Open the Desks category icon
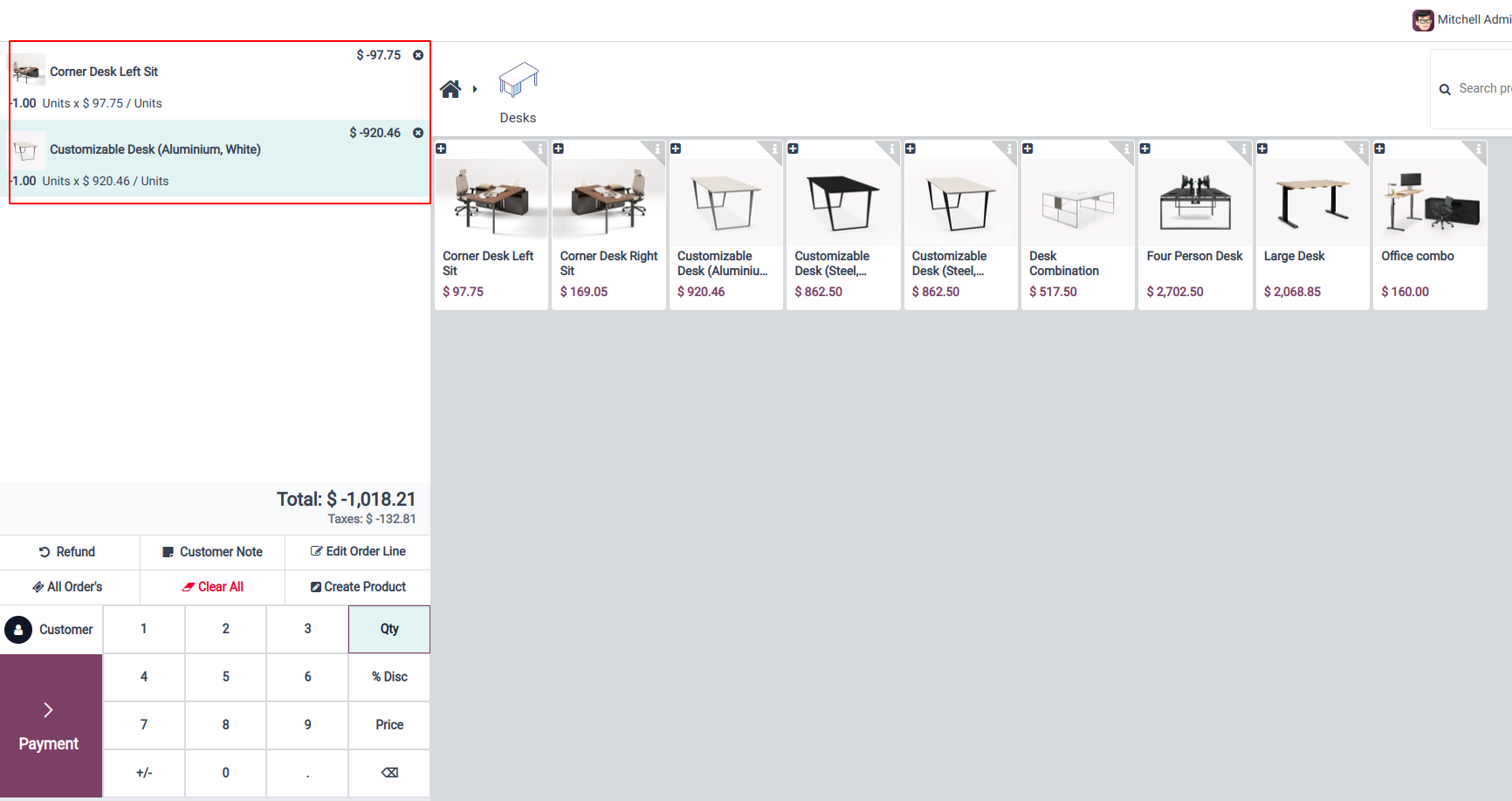This screenshot has width=1512, height=801. pos(518,79)
